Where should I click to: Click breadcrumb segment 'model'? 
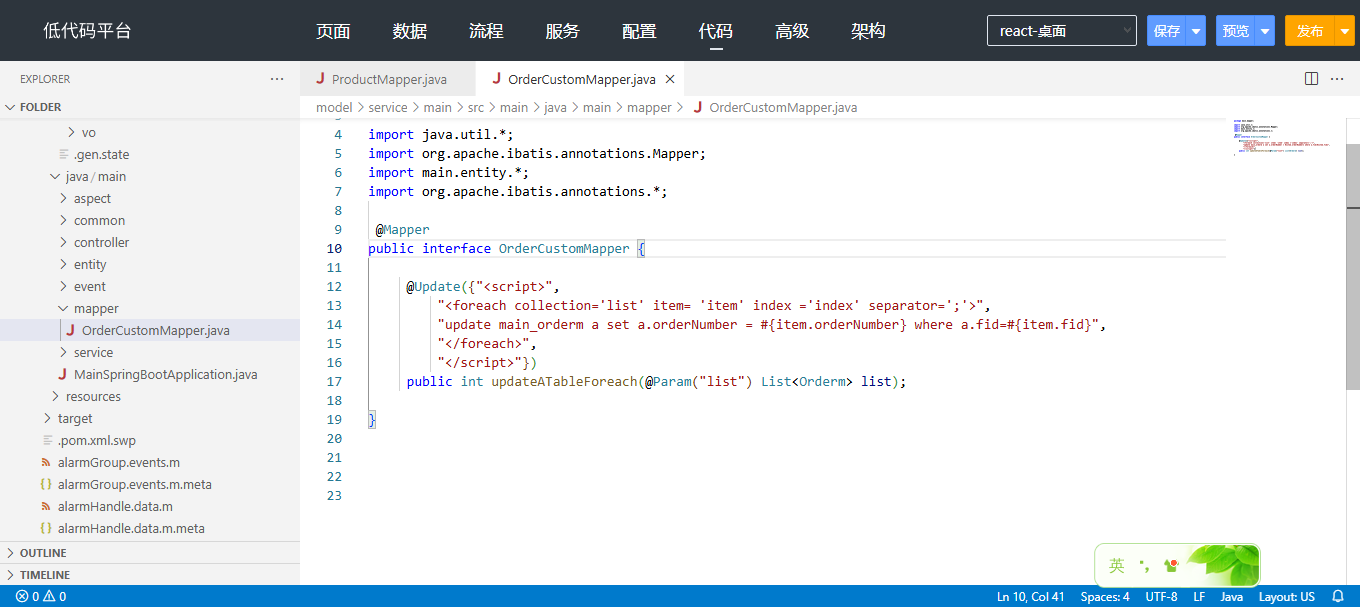(334, 107)
